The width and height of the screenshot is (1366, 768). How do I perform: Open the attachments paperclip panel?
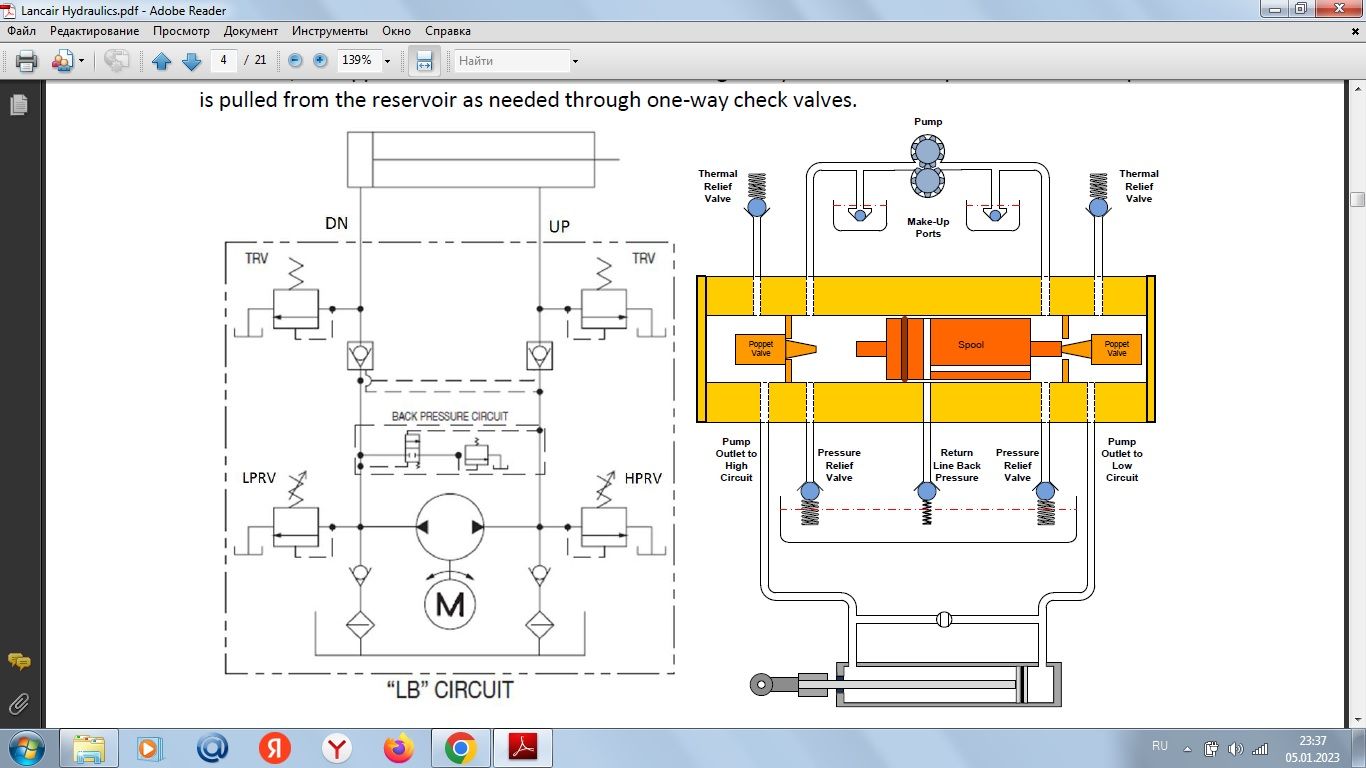[x=18, y=703]
